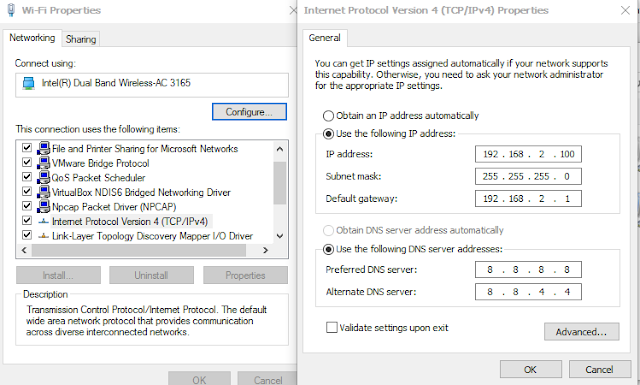640x385 pixels.
Task: Switch to the Sharing tab
Action: 81,39
